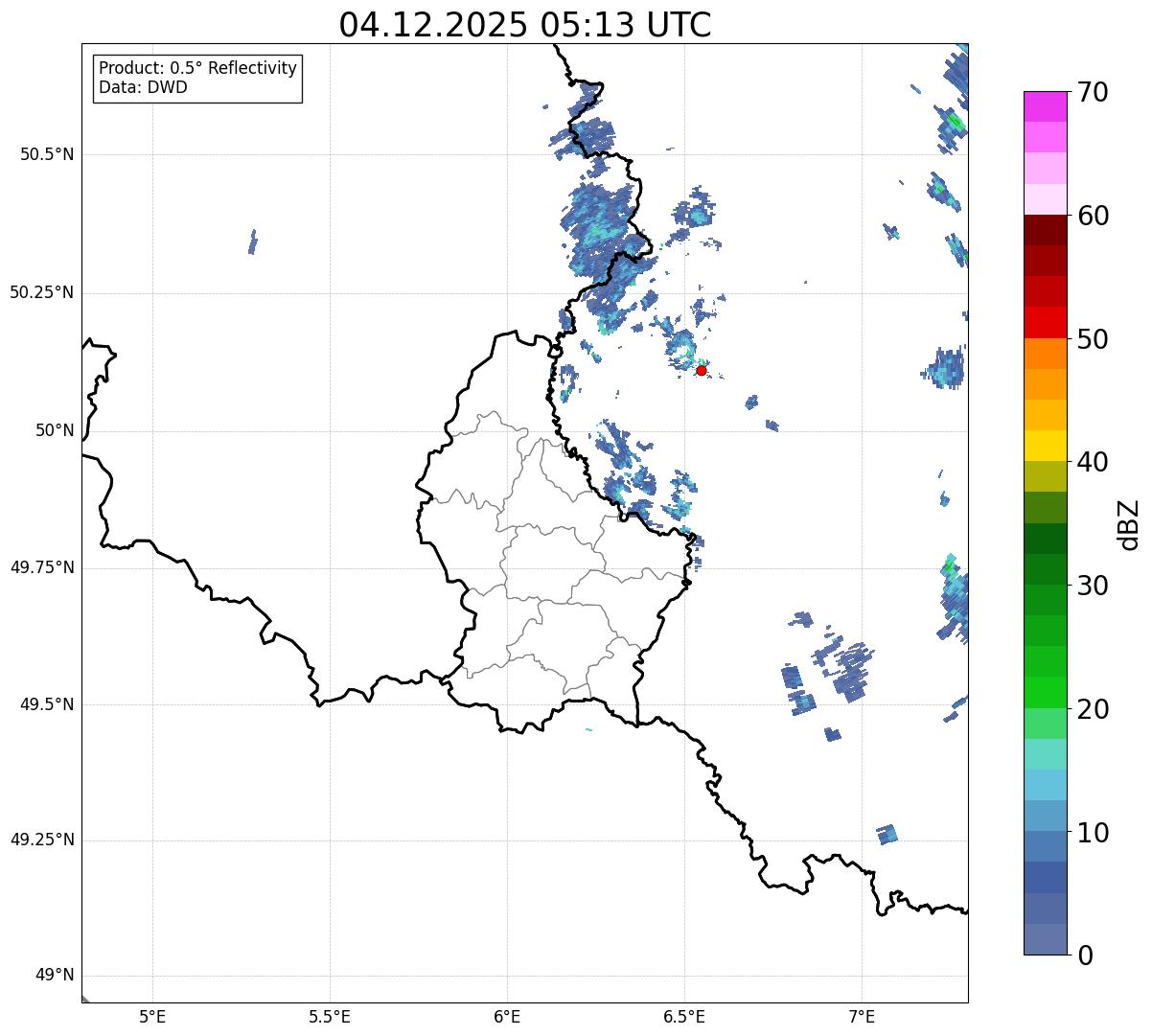This screenshot has width=1152, height=1036.
Task: Click the "Data: DWD" text
Action: click(x=143, y=88)
